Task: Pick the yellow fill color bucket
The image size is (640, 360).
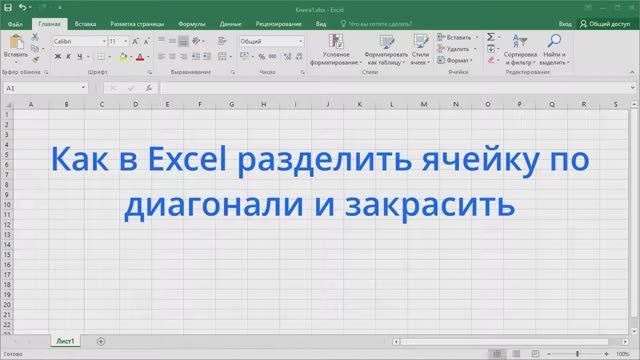Action: coord(123,57)
